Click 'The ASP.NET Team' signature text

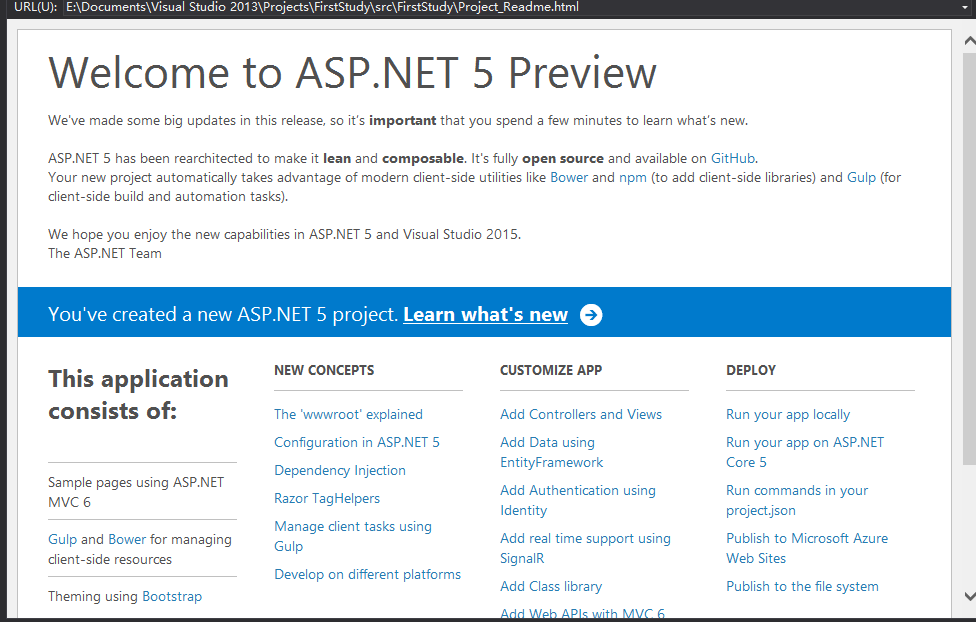pos(105,253)
